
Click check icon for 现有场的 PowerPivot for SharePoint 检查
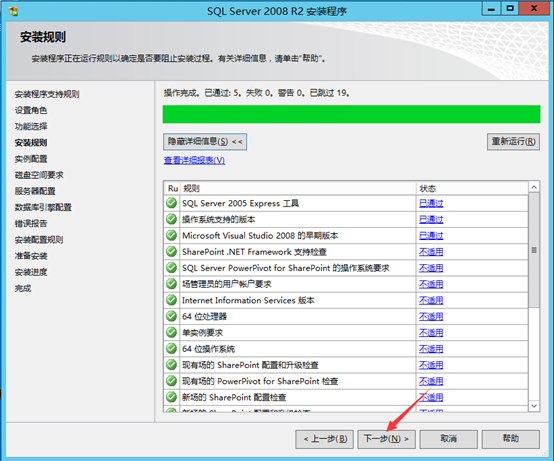coord(171,381)
